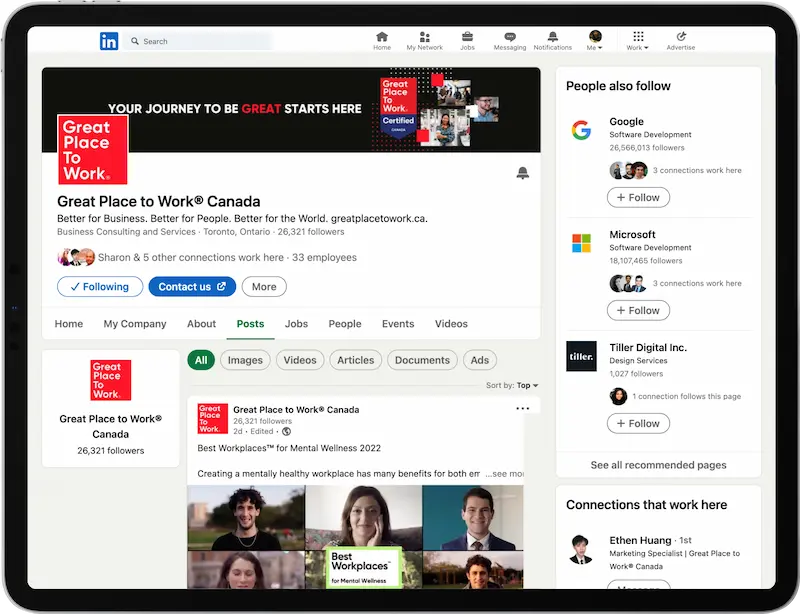Click Microsoft's connection avatars

(x=629, y=283)
